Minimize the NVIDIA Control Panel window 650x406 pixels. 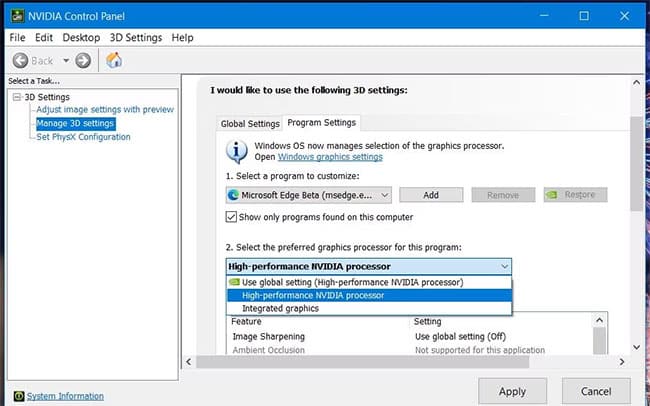click(x=544, y=16)
